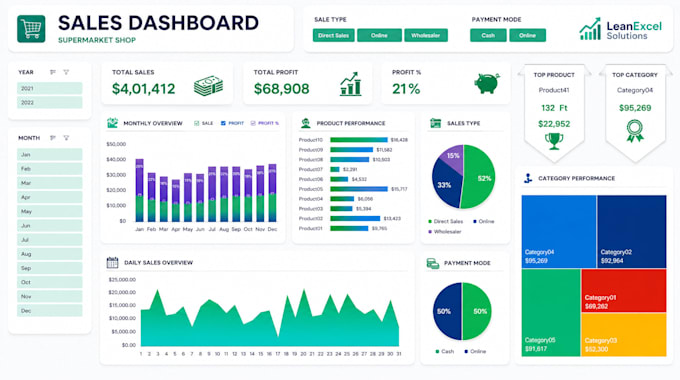Image resolution: width=680 pixels, height=380 pixels.
Task: Toggle multi-select icon in Month slicer
Action: point(53,138)
